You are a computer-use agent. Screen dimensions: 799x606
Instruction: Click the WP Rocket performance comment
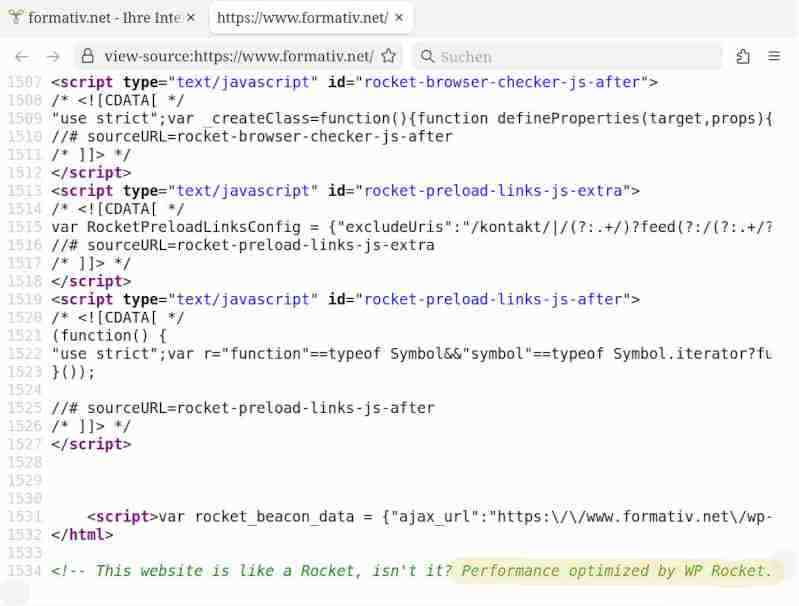click(x=412, y=571)
